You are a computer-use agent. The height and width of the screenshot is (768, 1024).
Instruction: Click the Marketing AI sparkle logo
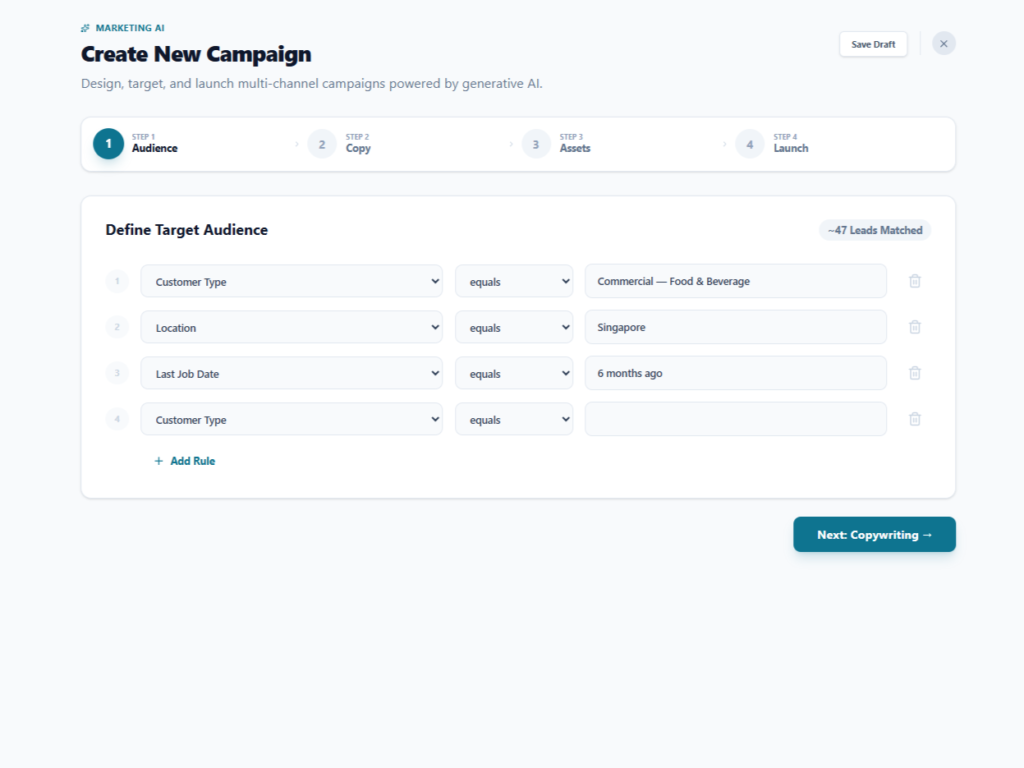[86, 28]
